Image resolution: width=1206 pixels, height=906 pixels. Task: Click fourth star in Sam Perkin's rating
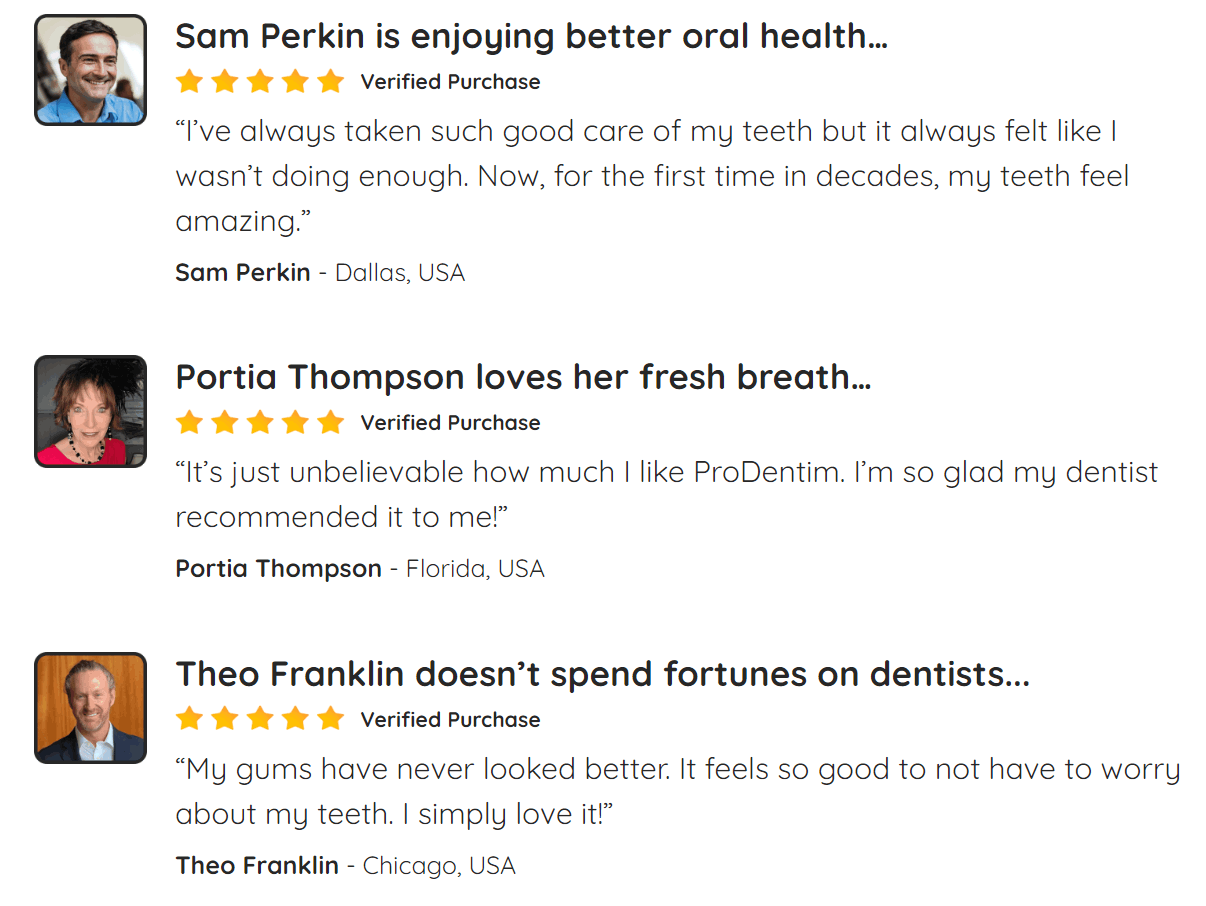(x=295, y=82)
